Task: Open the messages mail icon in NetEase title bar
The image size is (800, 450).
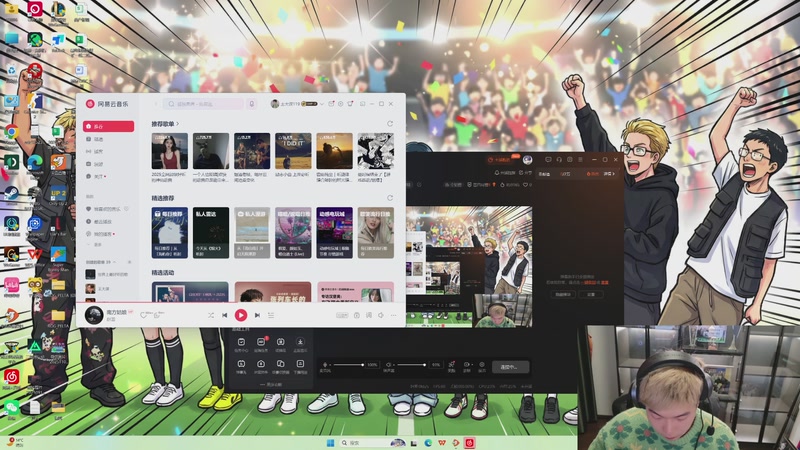Action: coord(331,104)
